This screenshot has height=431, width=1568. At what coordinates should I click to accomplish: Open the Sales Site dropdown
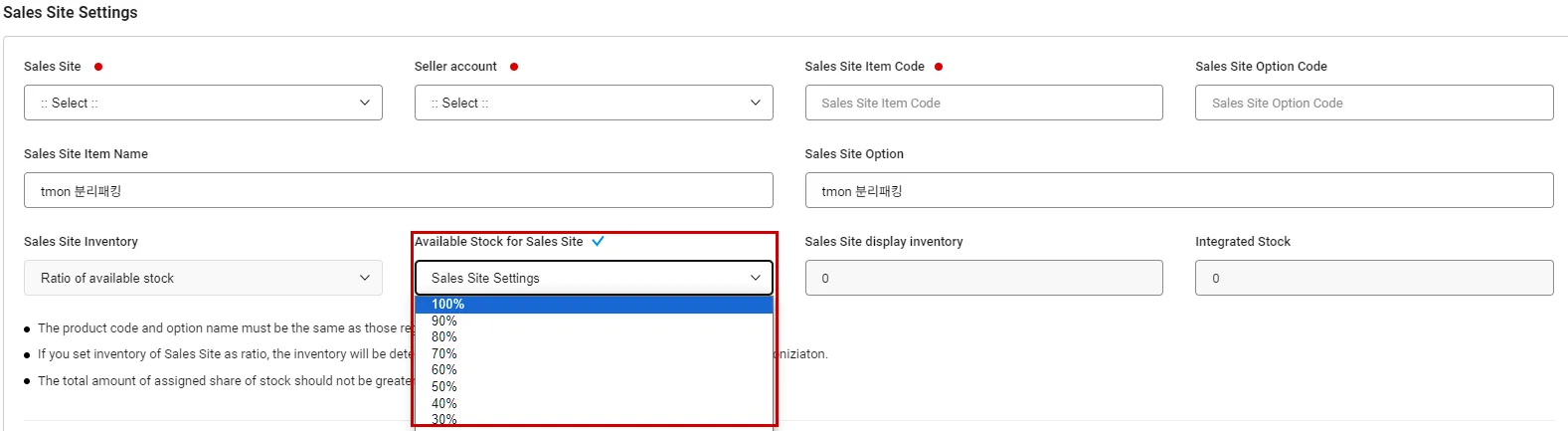(203, 103)
